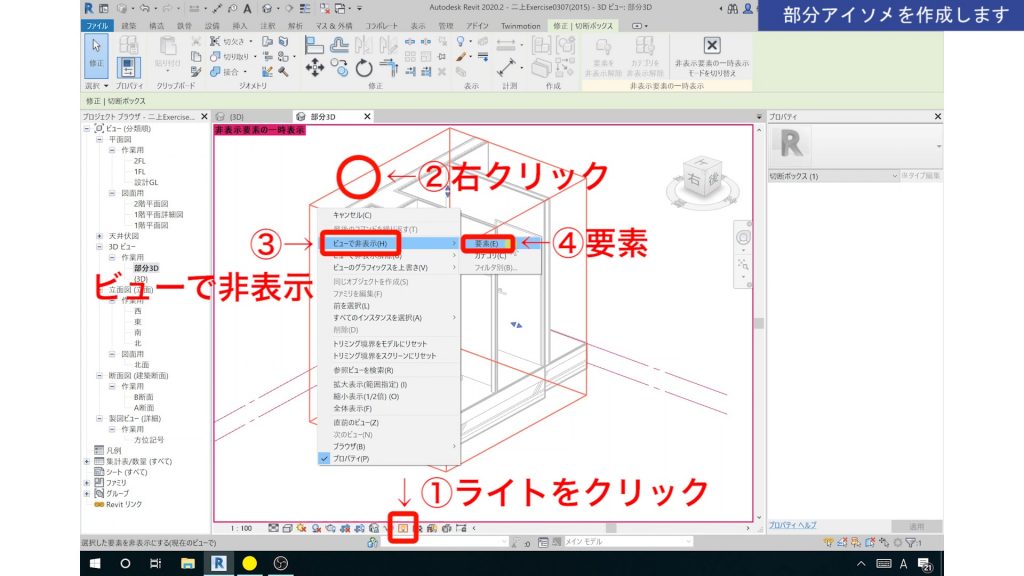Select the 部分3D view in the Project Browser

click(x=147, y=267)
